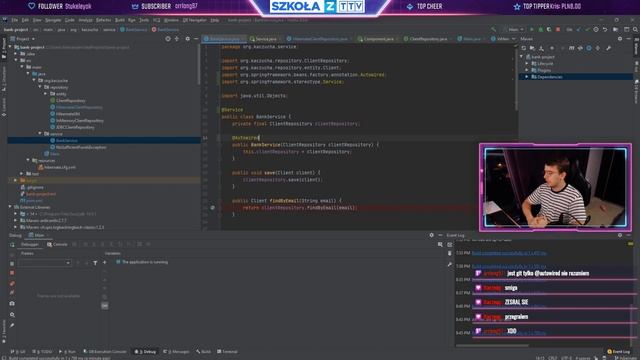Screen dimensions: 640x360
Task: Open Project panel gear settings
Action: pyautogui.click(x=187, y=39)
